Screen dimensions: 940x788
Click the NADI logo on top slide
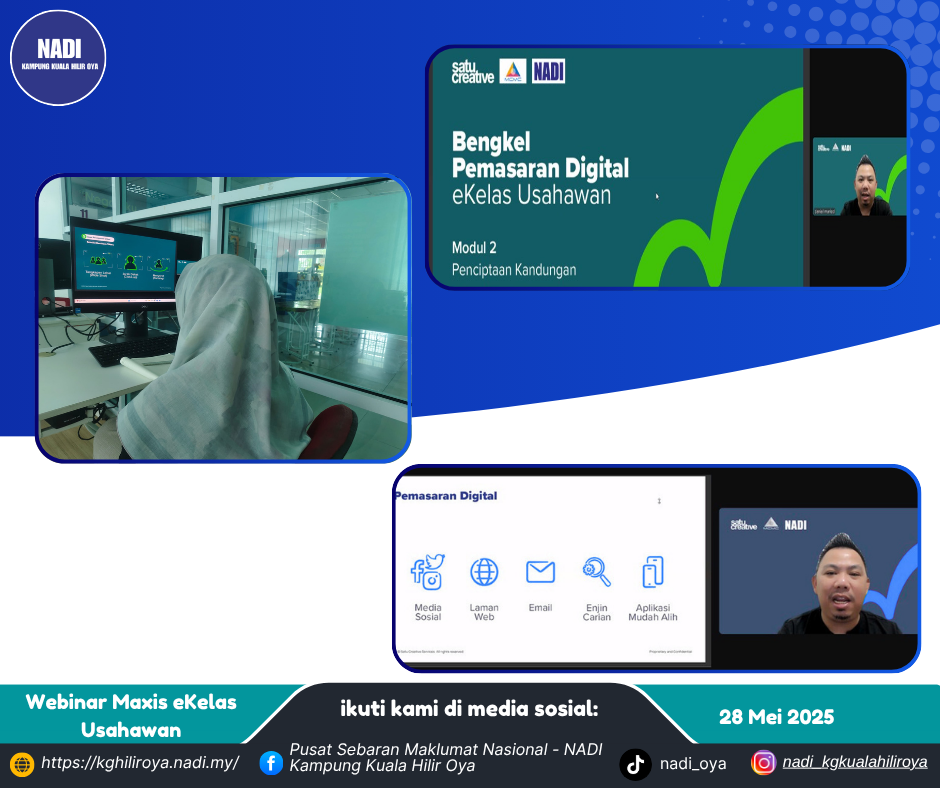coord(548,71)
